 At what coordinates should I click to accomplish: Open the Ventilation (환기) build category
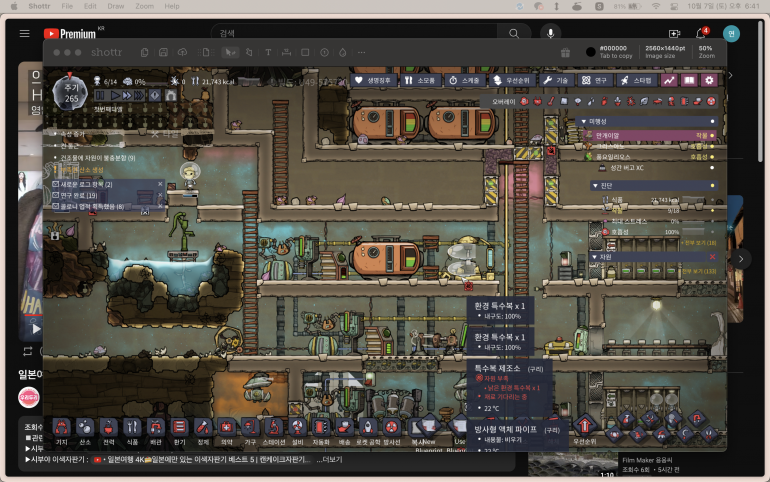tap(179, 428)
